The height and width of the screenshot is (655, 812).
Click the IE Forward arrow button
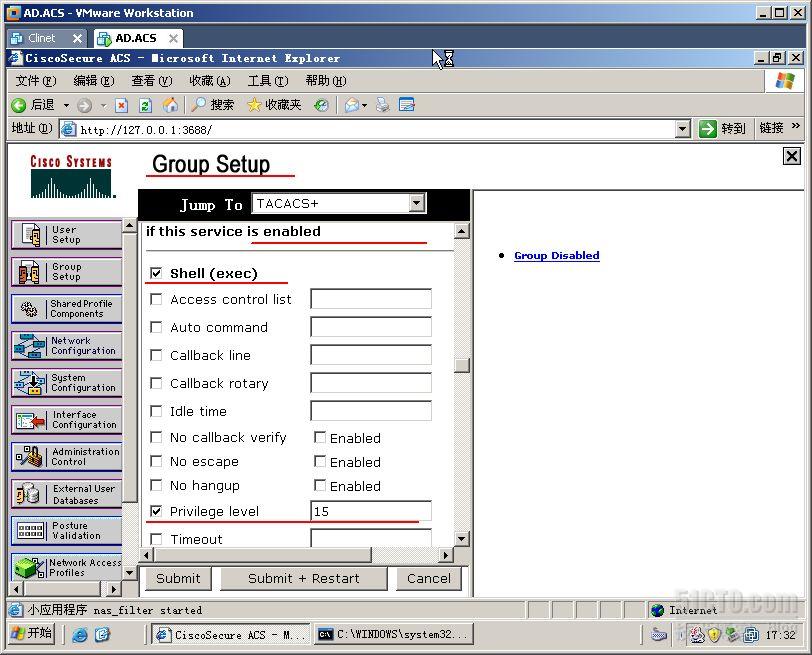(x=84, y=106)
